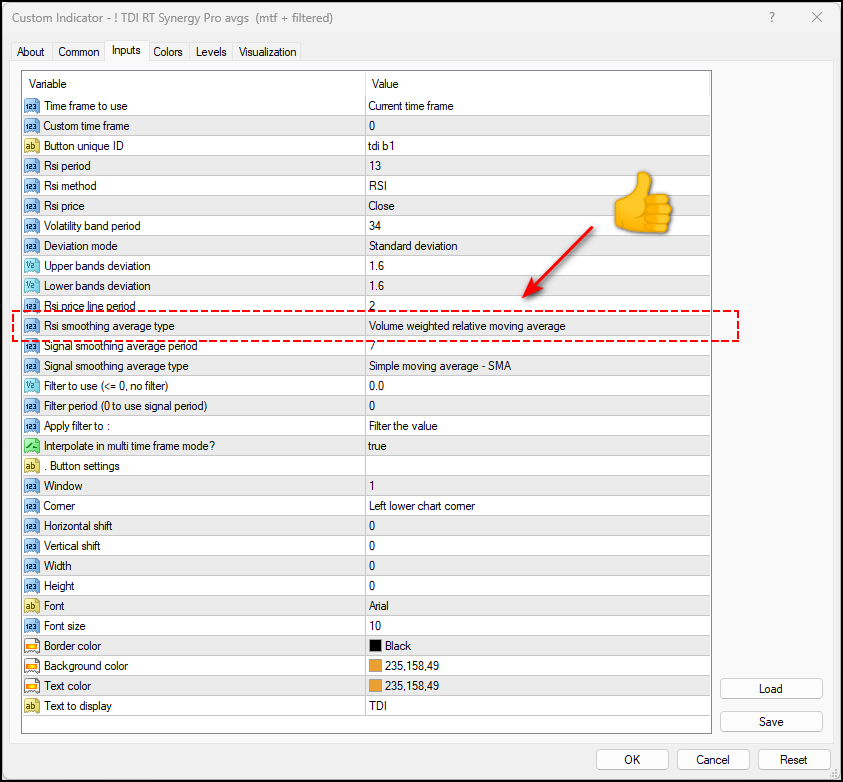
Task: Click the double-type icon beside Upper bands deviation
Action: tap(32, 266)
